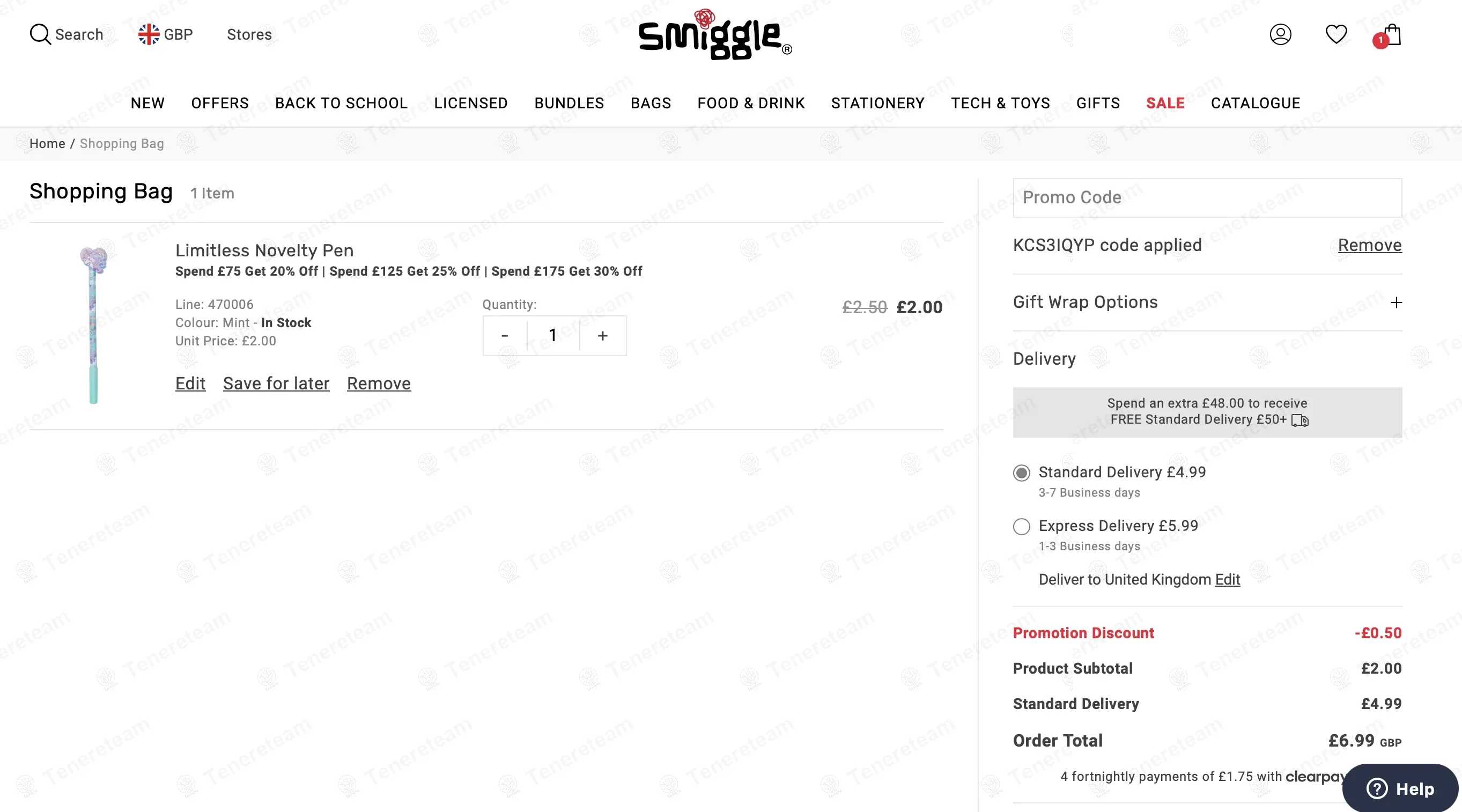Increase pen quantity with plus button
The image size is (1462, 812).
point(603,336)
